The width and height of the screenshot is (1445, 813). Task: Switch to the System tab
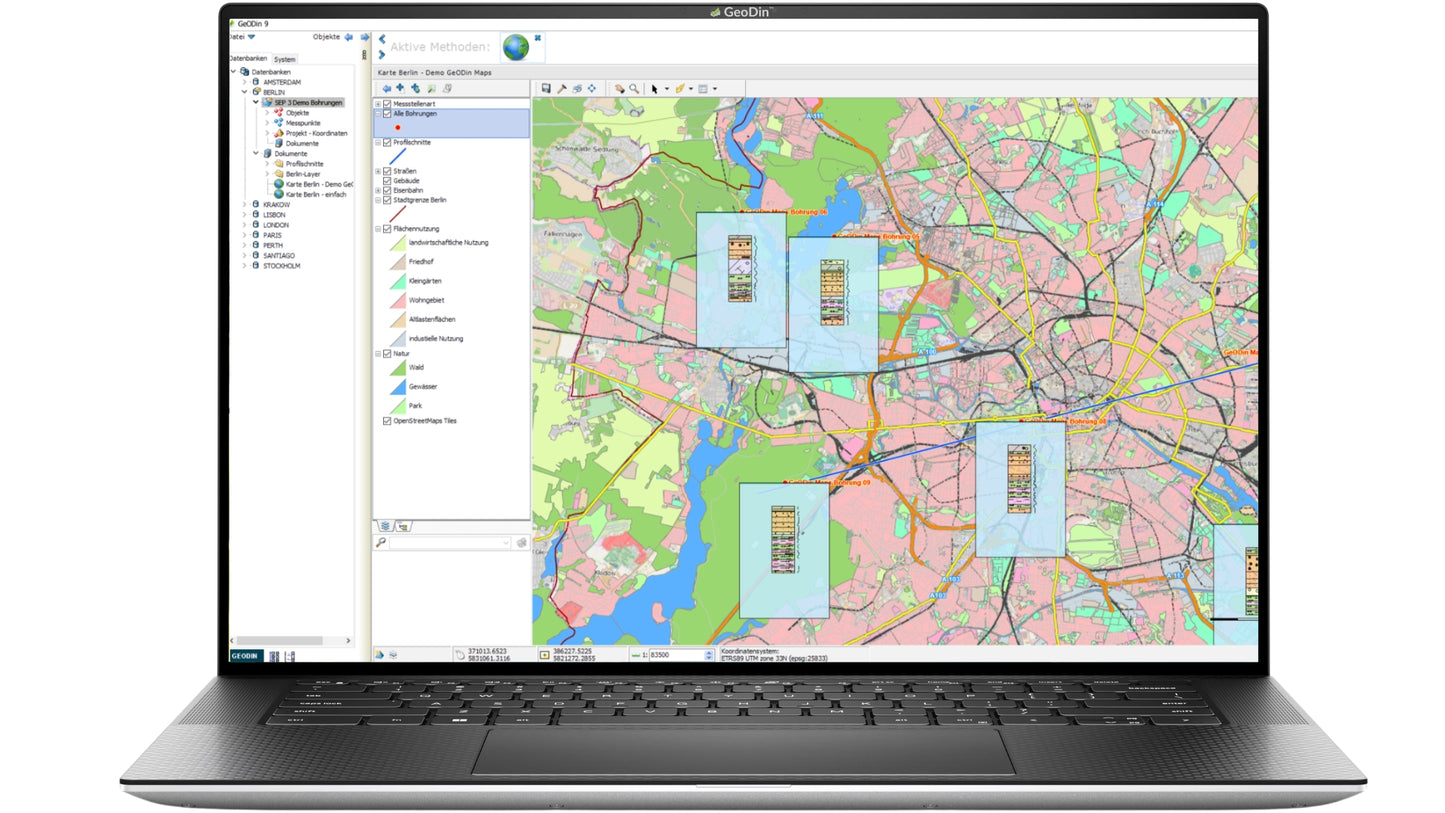285,59
